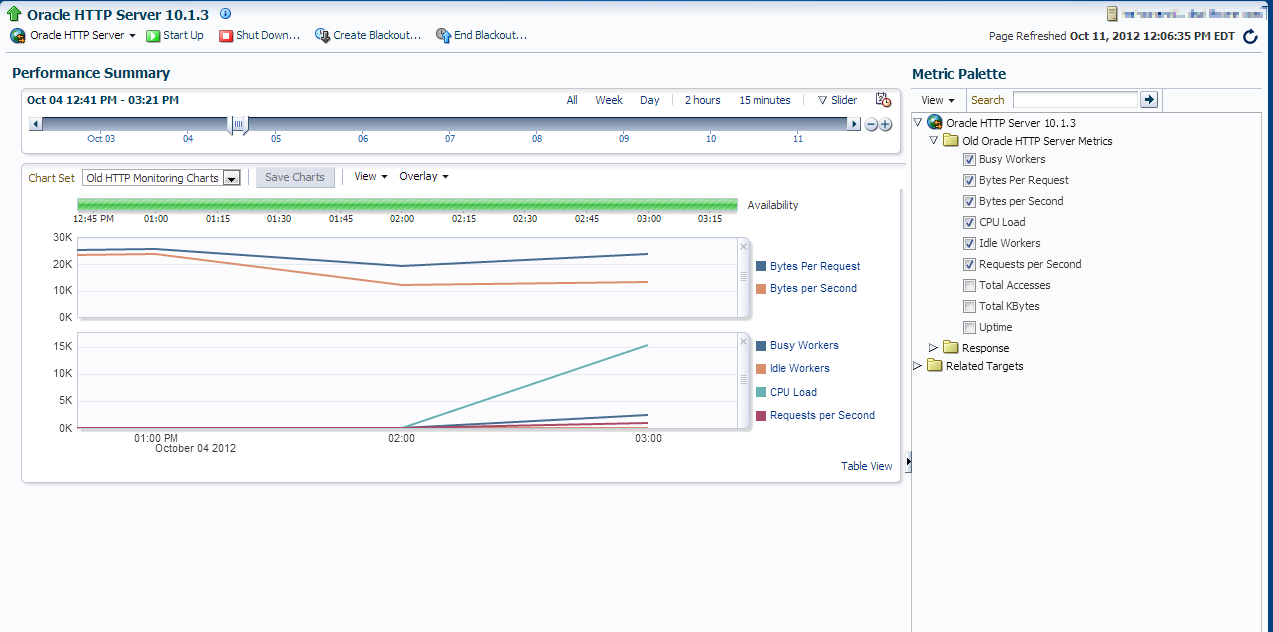Click the Oracle HTTP Server globe icon in tree
This screenshot has height=632, width=1273.
(x=935, y=122)
